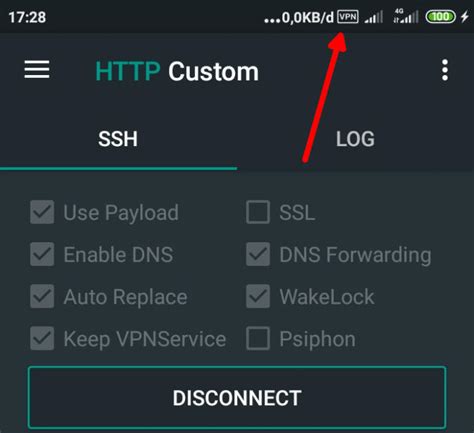Toggle the Auto Replace checkbox
This screenshot has height=433, width=474.
[42, 296]
